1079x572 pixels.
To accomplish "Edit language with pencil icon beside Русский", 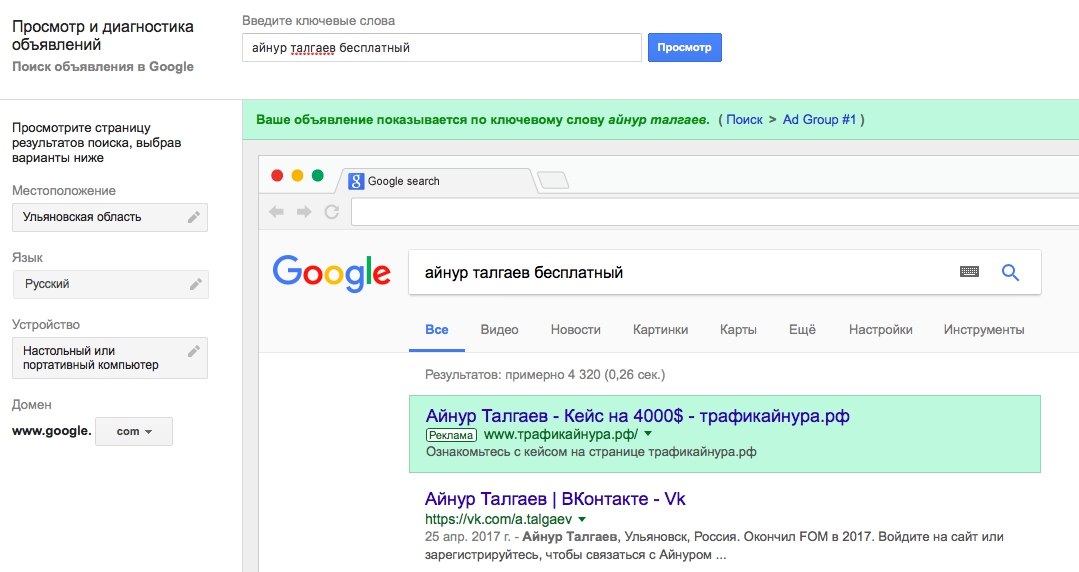I will tap(195, 284).
